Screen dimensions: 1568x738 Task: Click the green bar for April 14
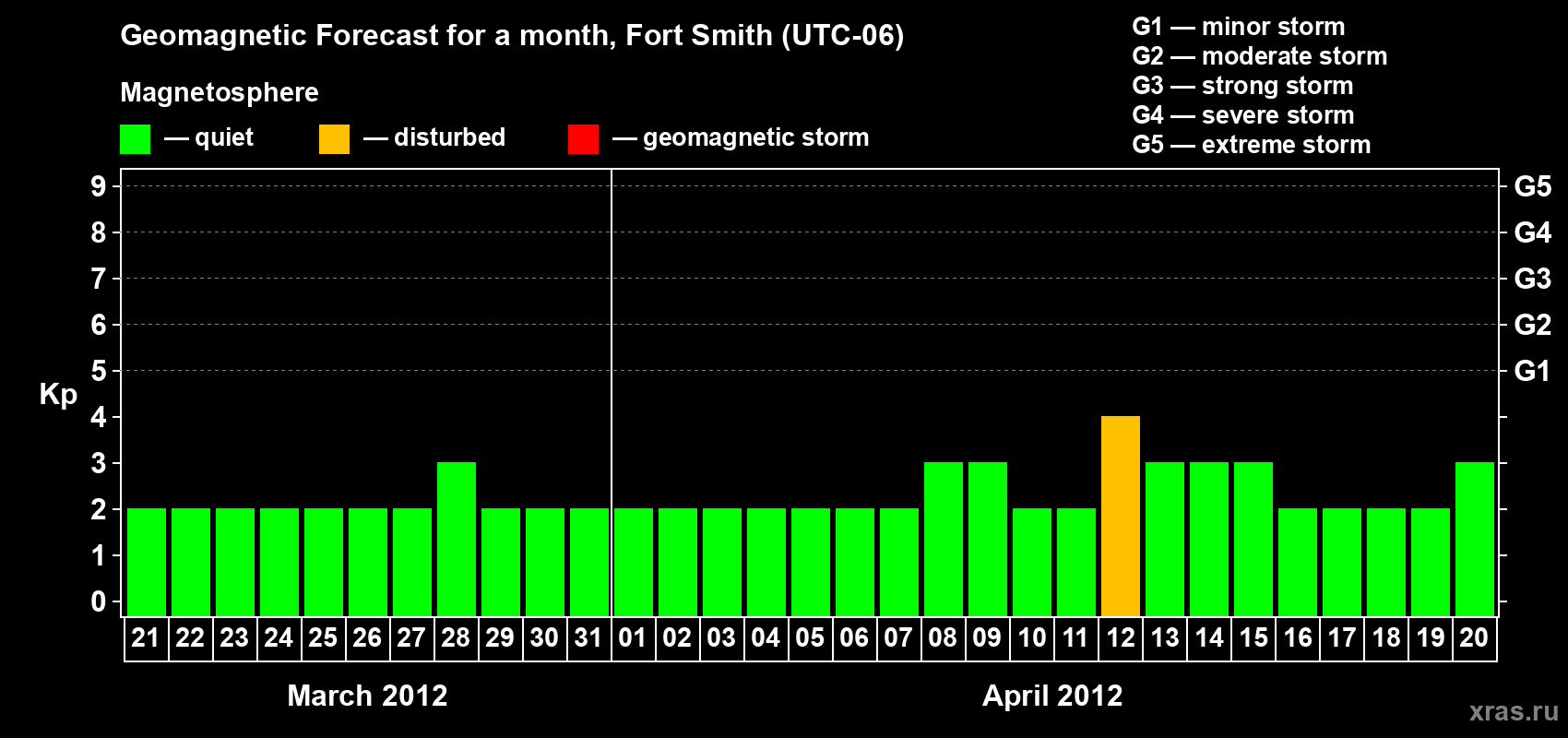[x=1209, y=539]
